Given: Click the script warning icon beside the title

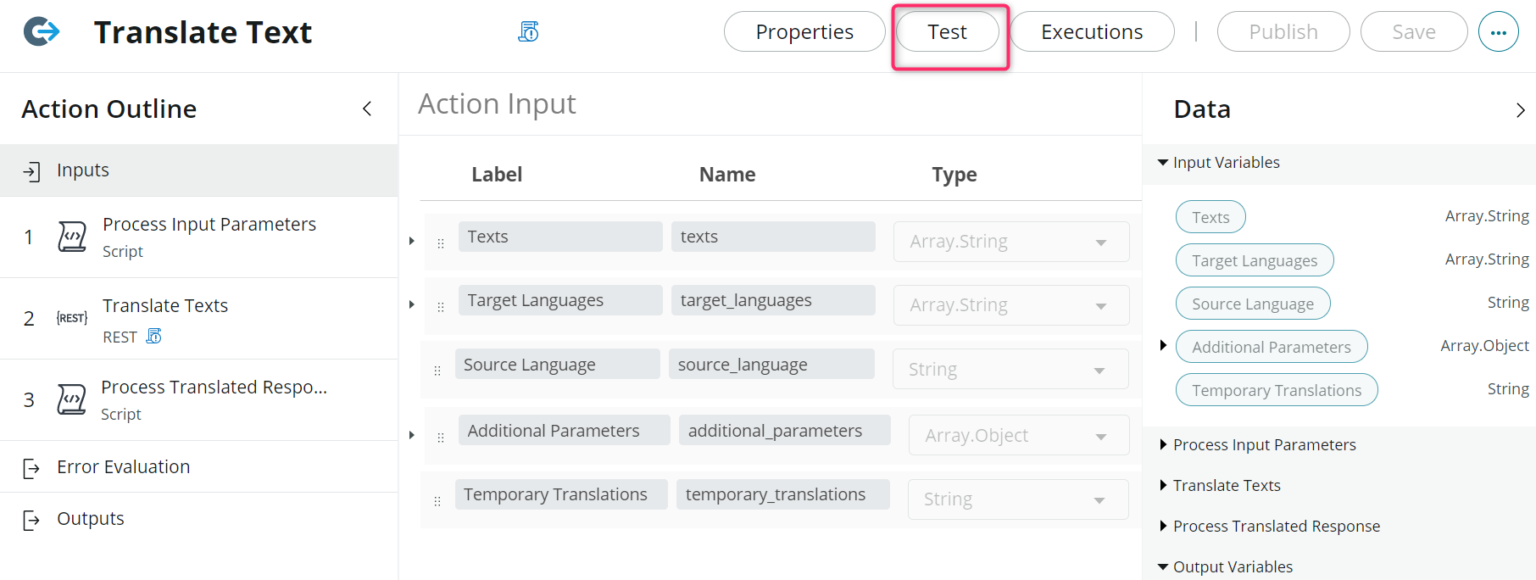Looking at the screenshot, I should click(x=528, y=31).
